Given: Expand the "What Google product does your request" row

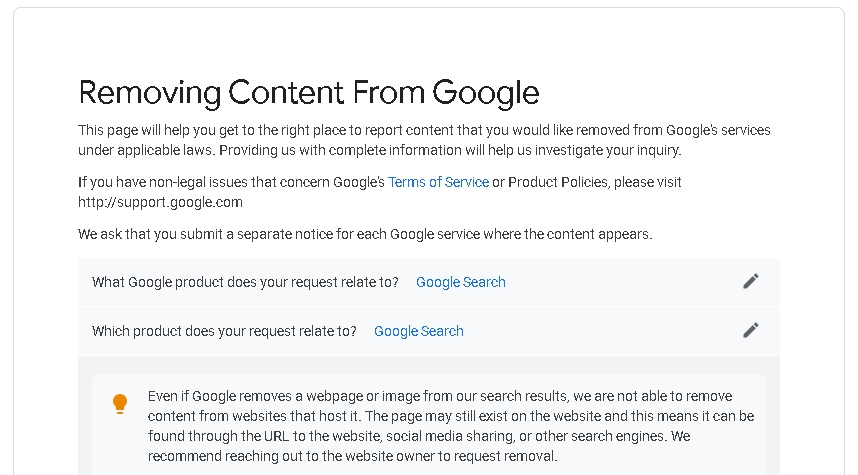Looking at the screenshot, I should pos(245,282).
